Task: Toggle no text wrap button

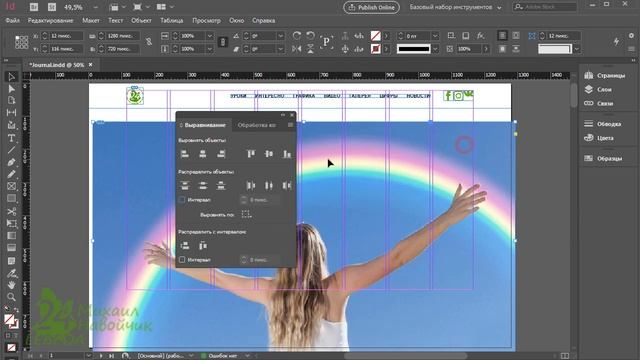Action: (x=502, y=36)
